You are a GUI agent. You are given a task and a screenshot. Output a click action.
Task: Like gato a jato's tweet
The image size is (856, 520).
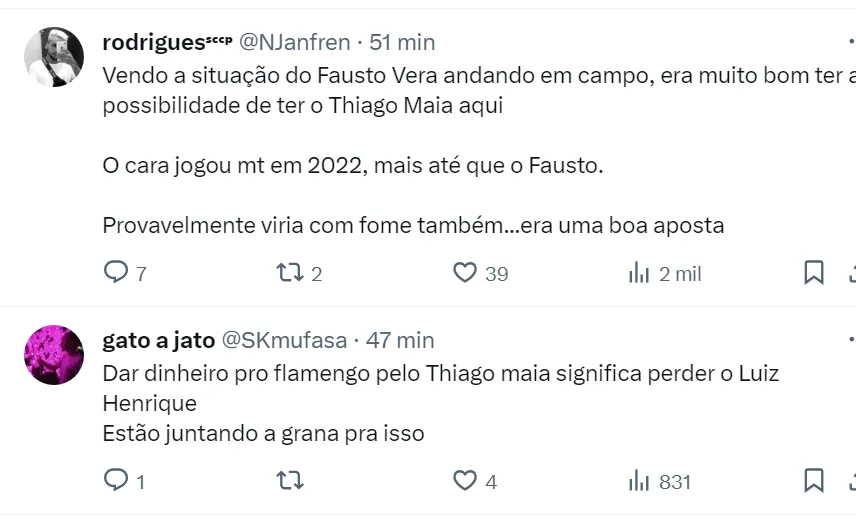pos(465,481)
